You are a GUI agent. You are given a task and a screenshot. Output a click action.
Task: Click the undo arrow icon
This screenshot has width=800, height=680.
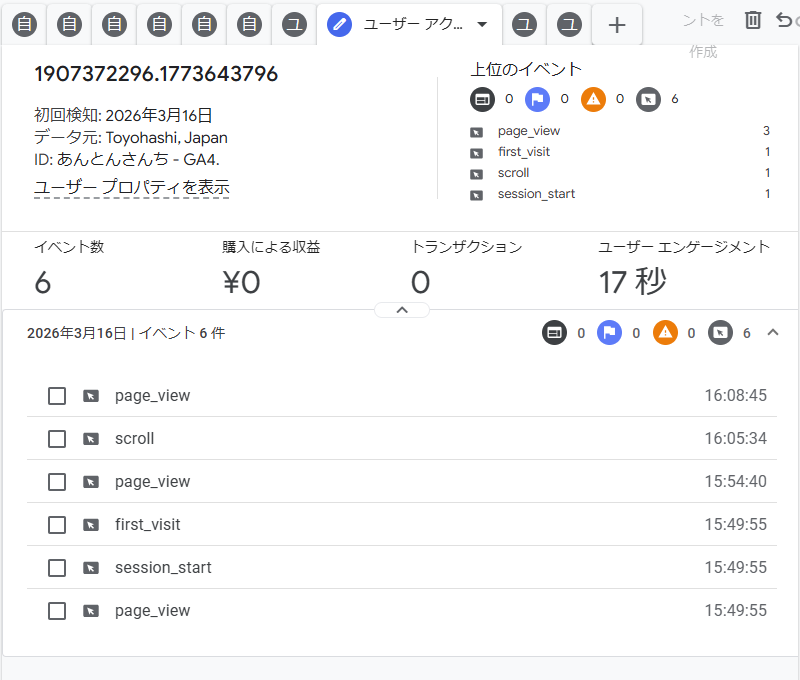784,20
